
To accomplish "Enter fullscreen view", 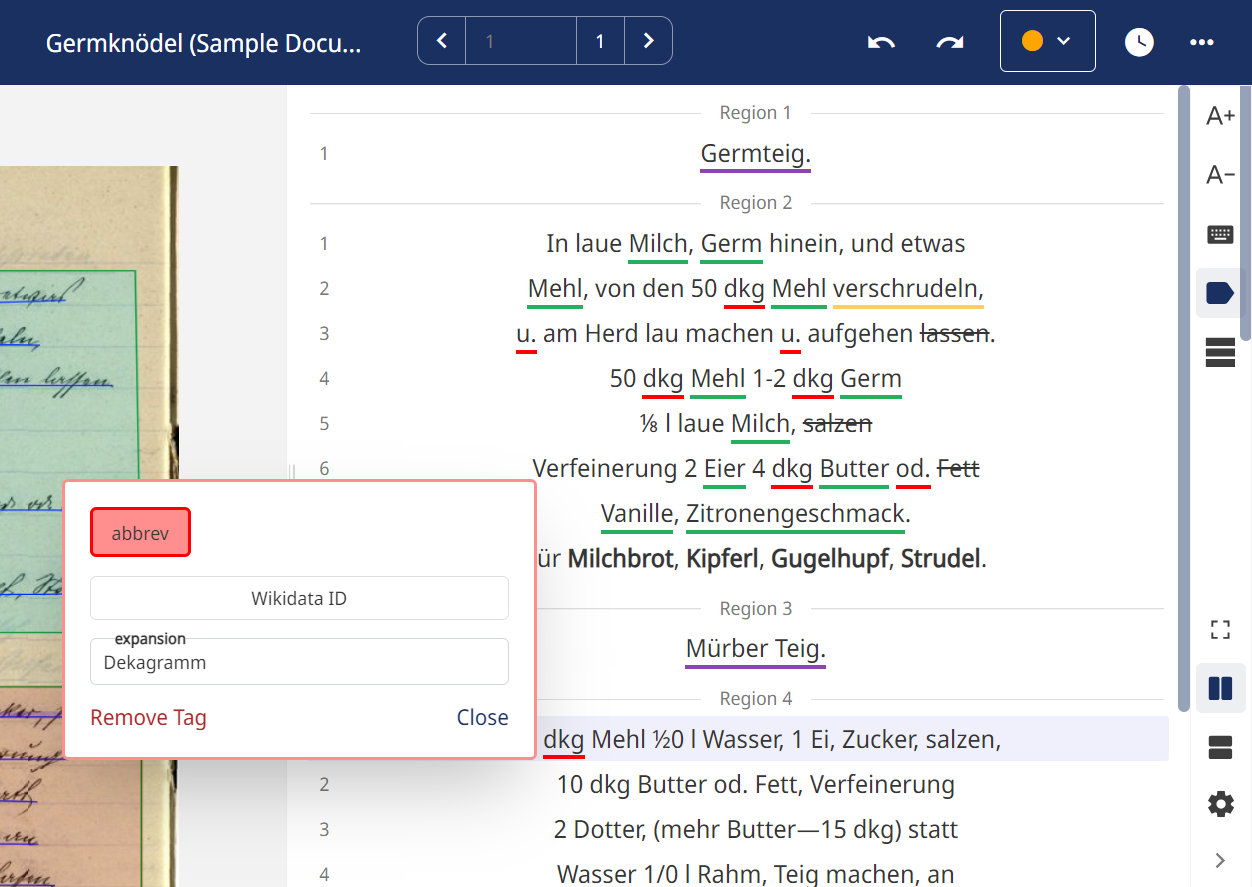I will click(x=1220, y=629).
